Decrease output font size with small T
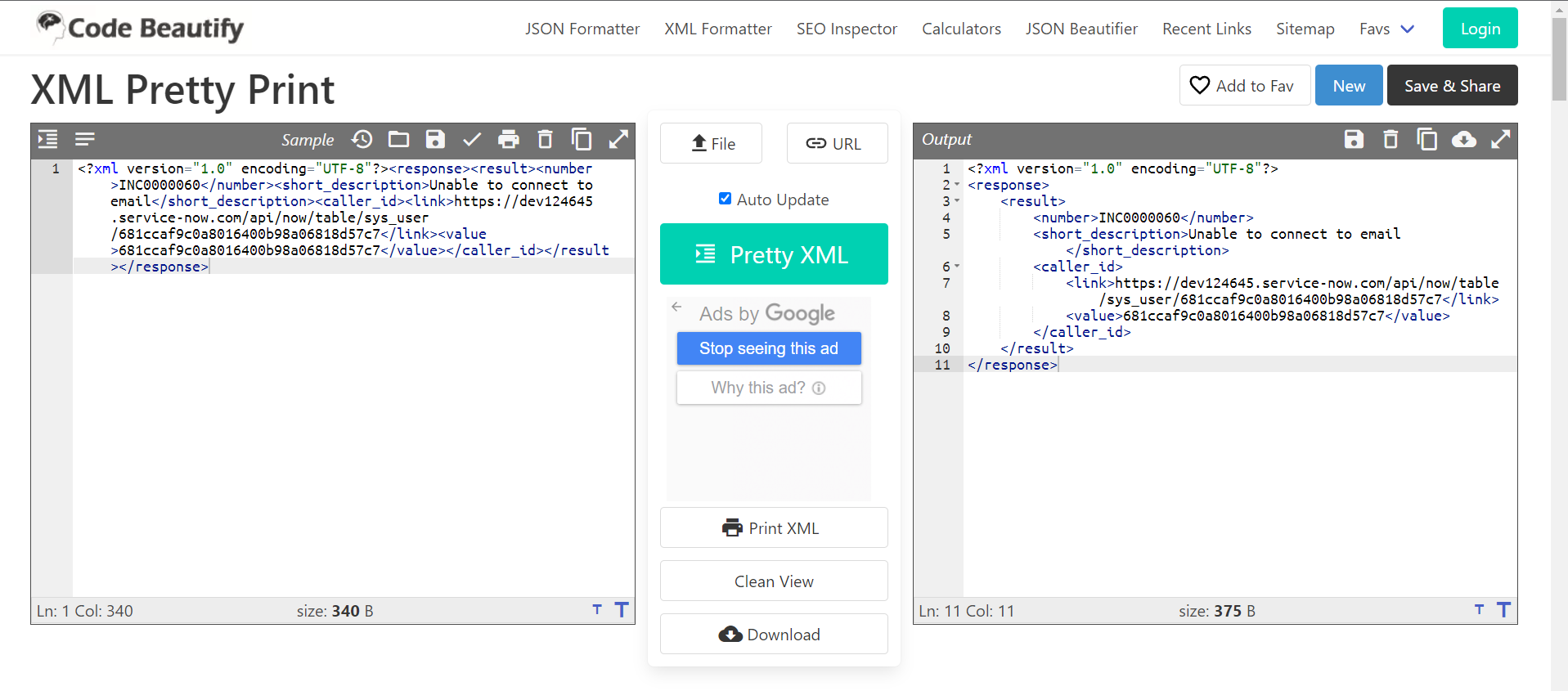The height and width of the screenshot is (691, 1568). coord(1479,609)
